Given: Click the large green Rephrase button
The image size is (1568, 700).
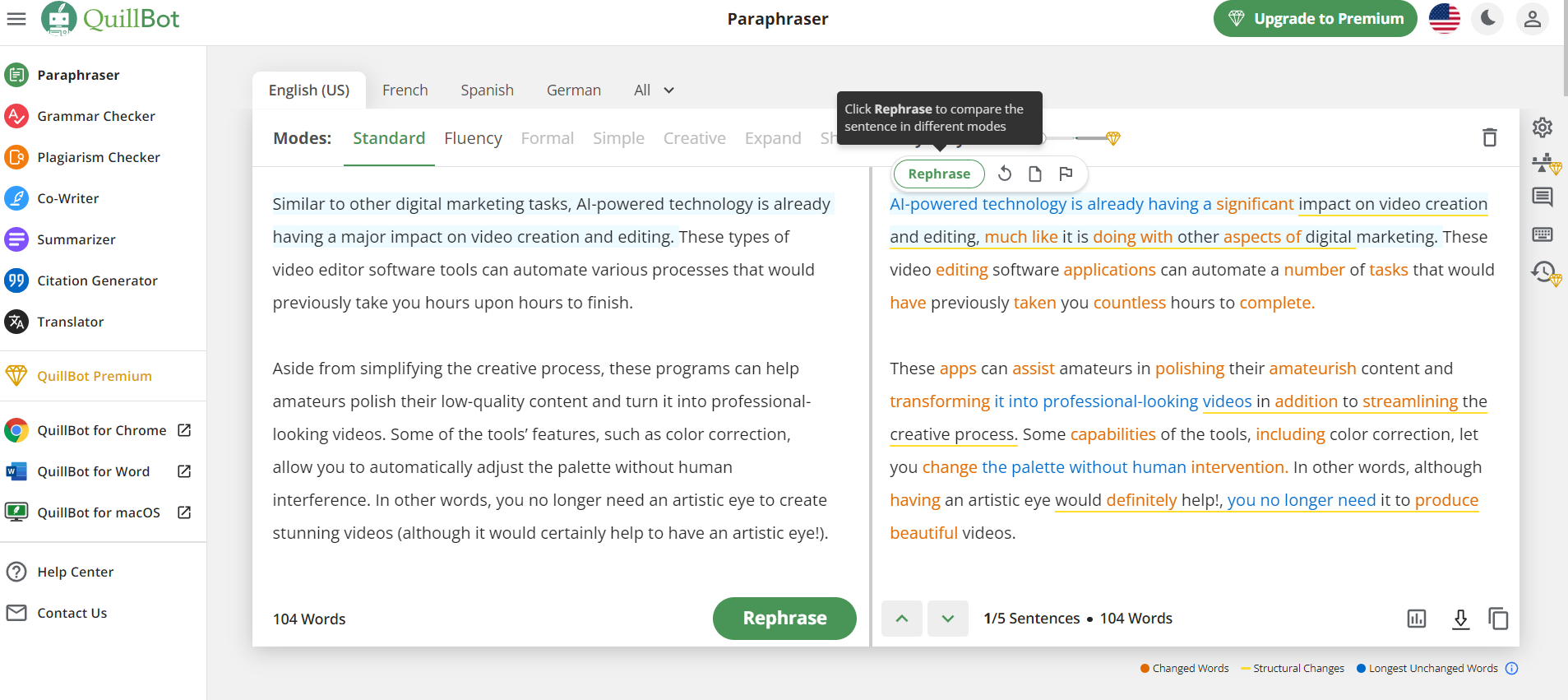Looking at the screenshot, I should click(784, 618).
